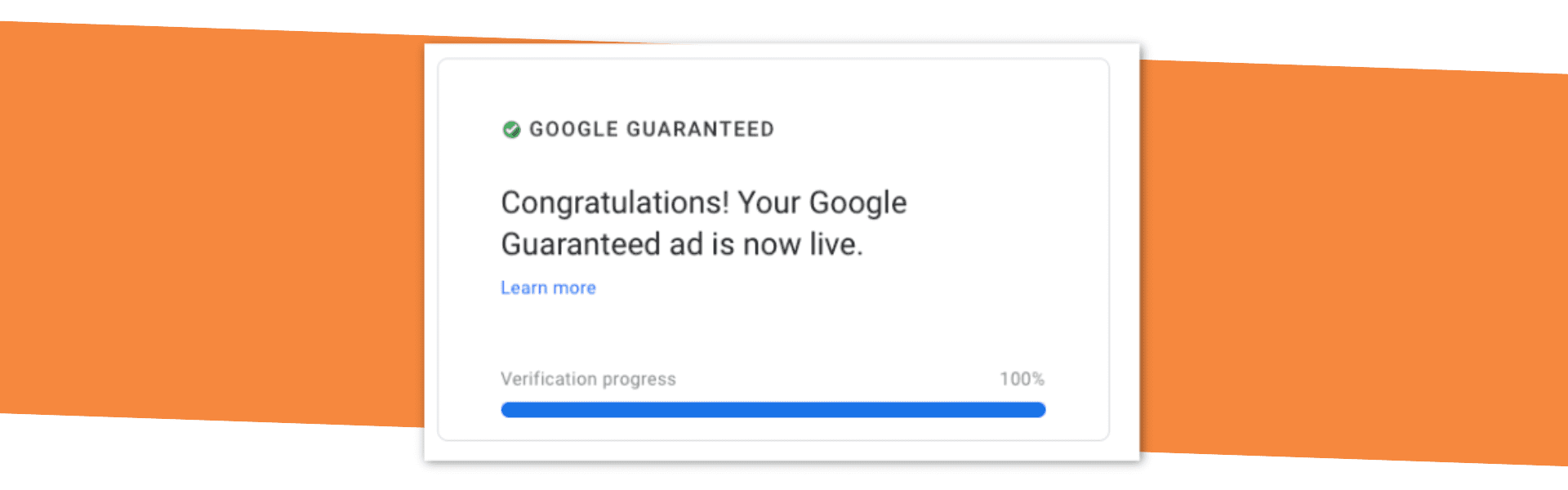Click 'Your Google' in the heading
This screenshot has width=1568, height=490.
pos(822,203)
